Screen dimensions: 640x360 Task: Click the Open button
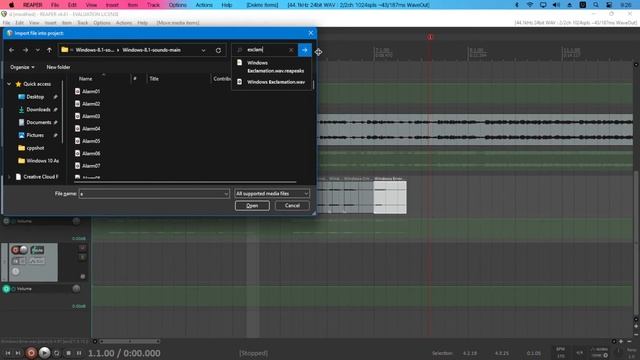coord(252,206)
